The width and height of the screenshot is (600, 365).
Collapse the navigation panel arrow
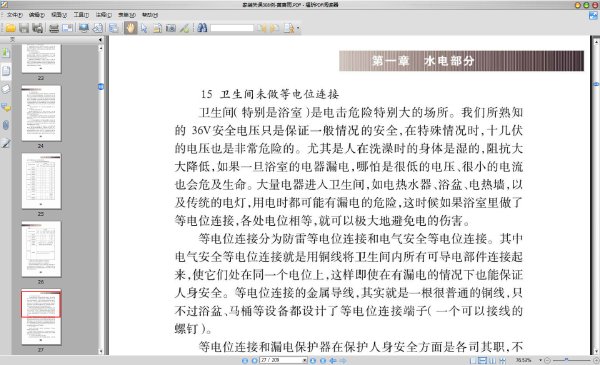pyautogui.click(x=100, y=39)
